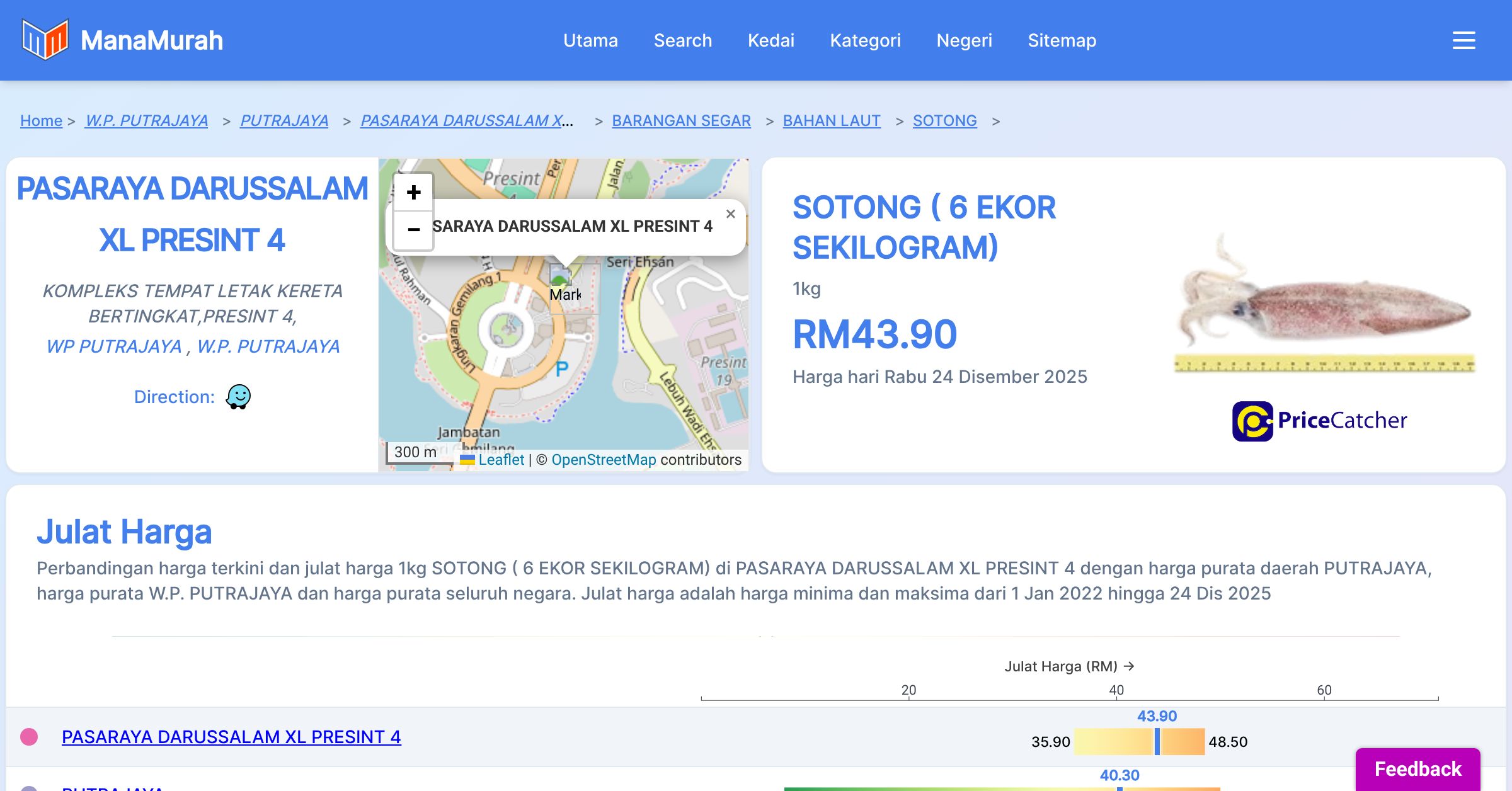Open the Utama menu item
The height and width of the screenshot is (791, 1512).
tap(590, 40)
